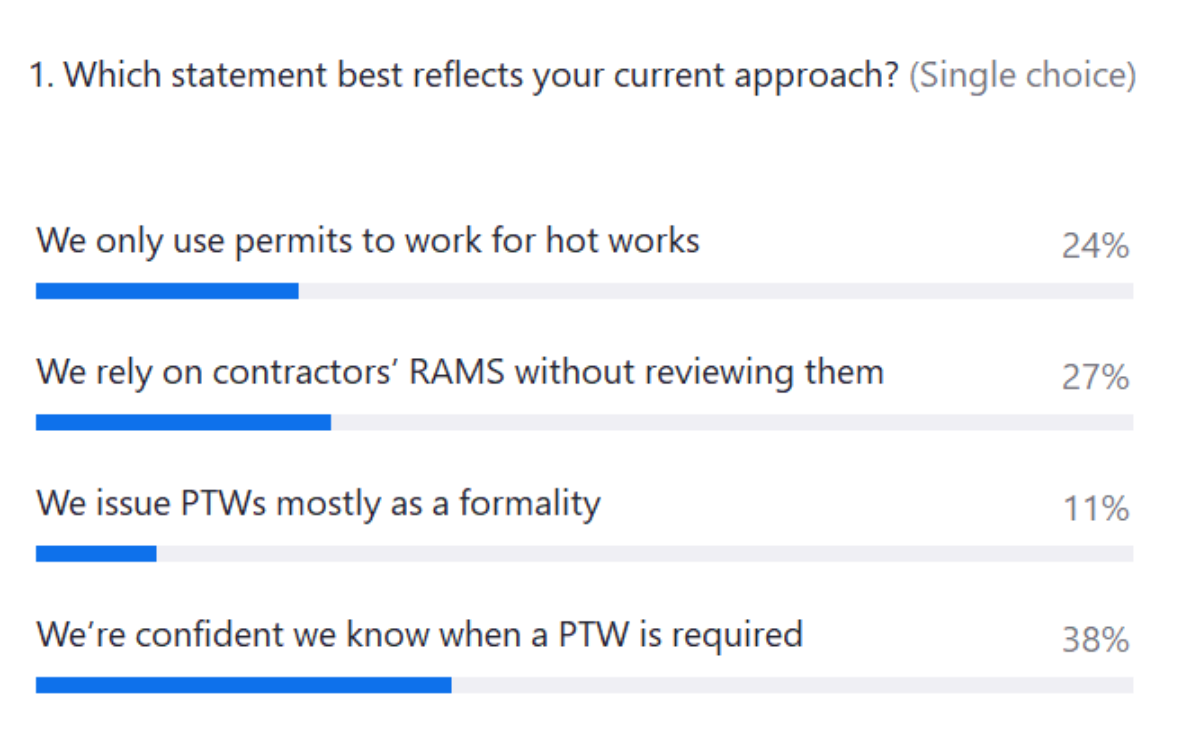
Task: Select 'We rely on contractors' RAMS without reviewing them'
Action: [x=460, y=372]
